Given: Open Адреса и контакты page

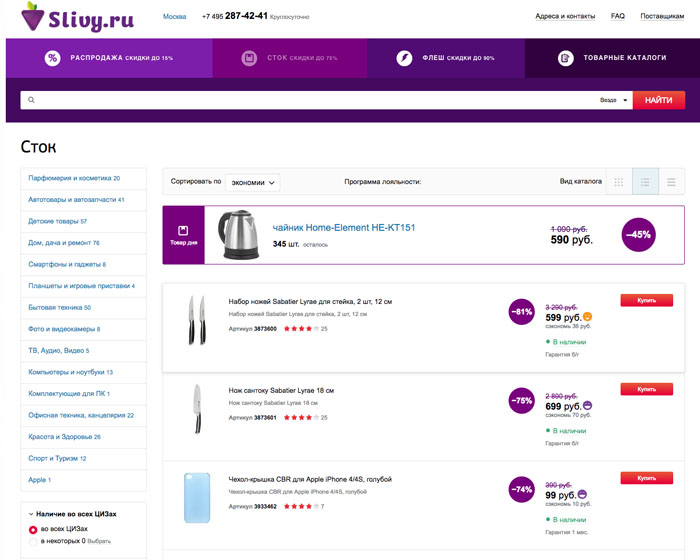Looking at the screenshot, I should pos(565,16).
